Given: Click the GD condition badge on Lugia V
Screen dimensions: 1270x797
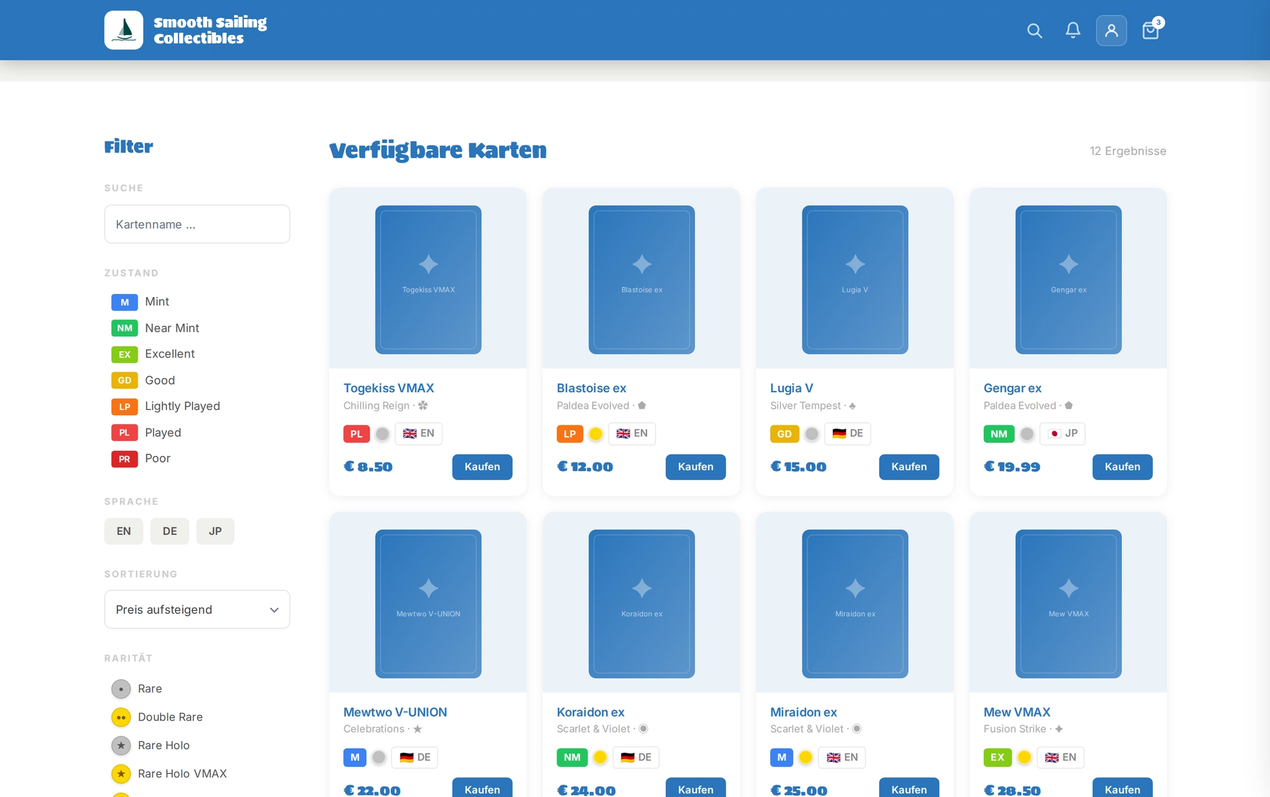Looking at the screenshot, I should 784,434.
